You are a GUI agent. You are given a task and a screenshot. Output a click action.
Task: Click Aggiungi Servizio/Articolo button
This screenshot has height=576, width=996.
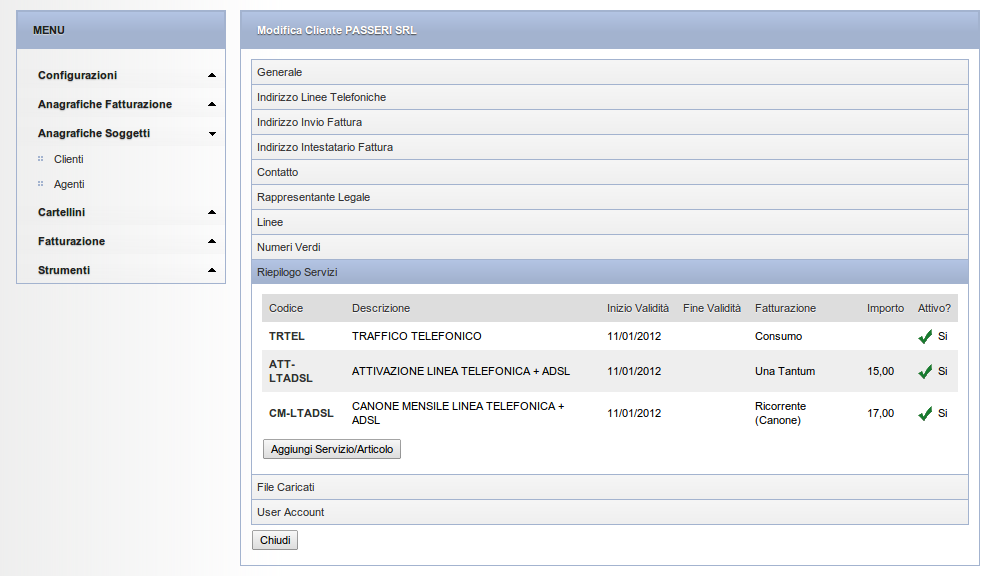tap(332, 449)
